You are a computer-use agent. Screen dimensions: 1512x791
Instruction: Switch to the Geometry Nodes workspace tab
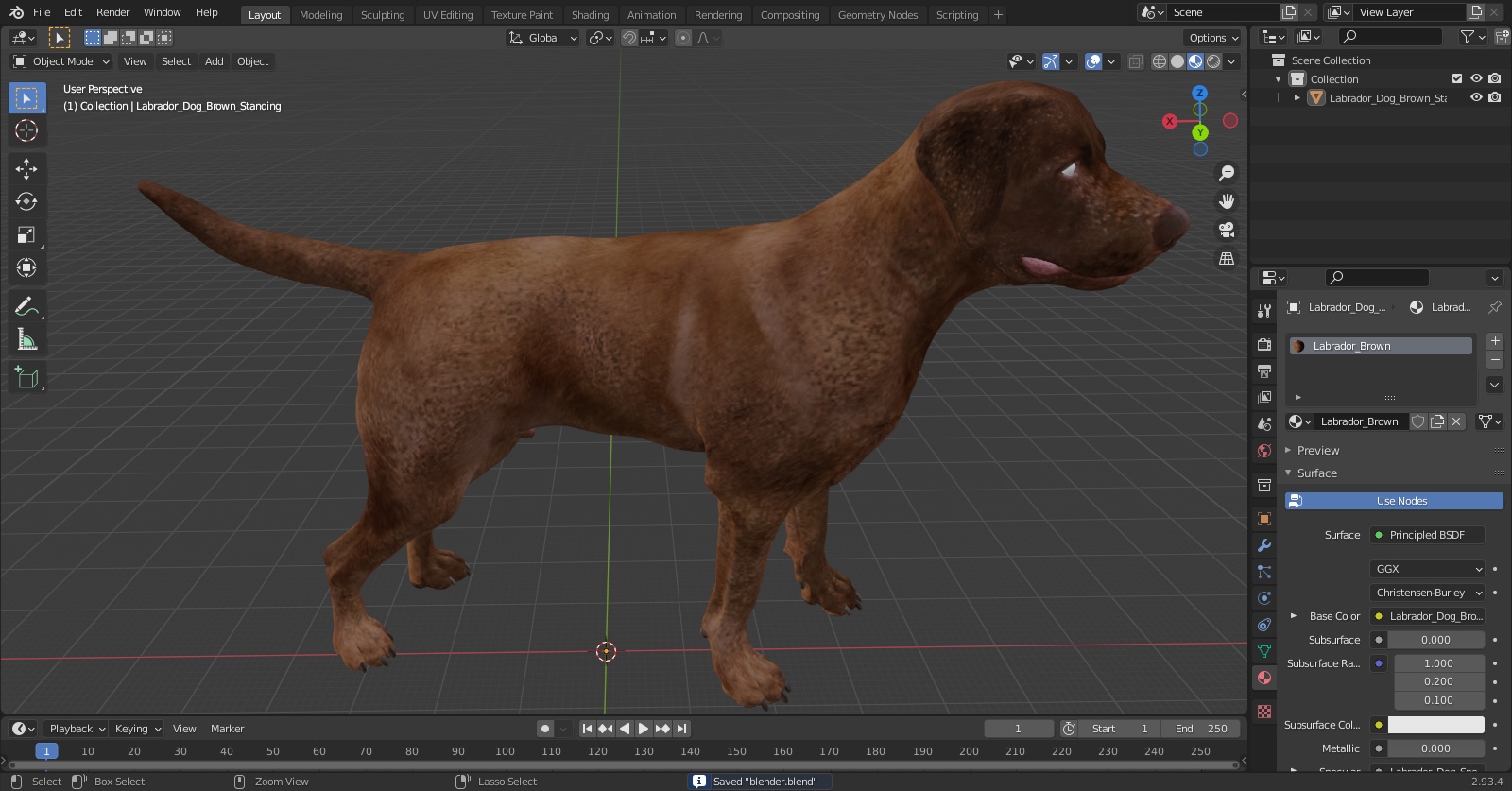click(x=878, y=14)
